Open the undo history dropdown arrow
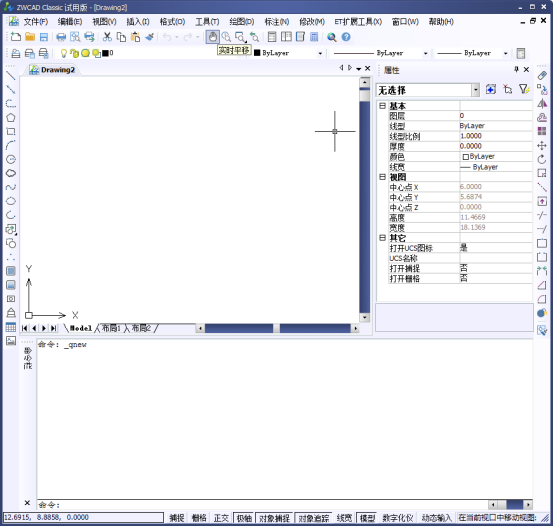 coord(177,37)
